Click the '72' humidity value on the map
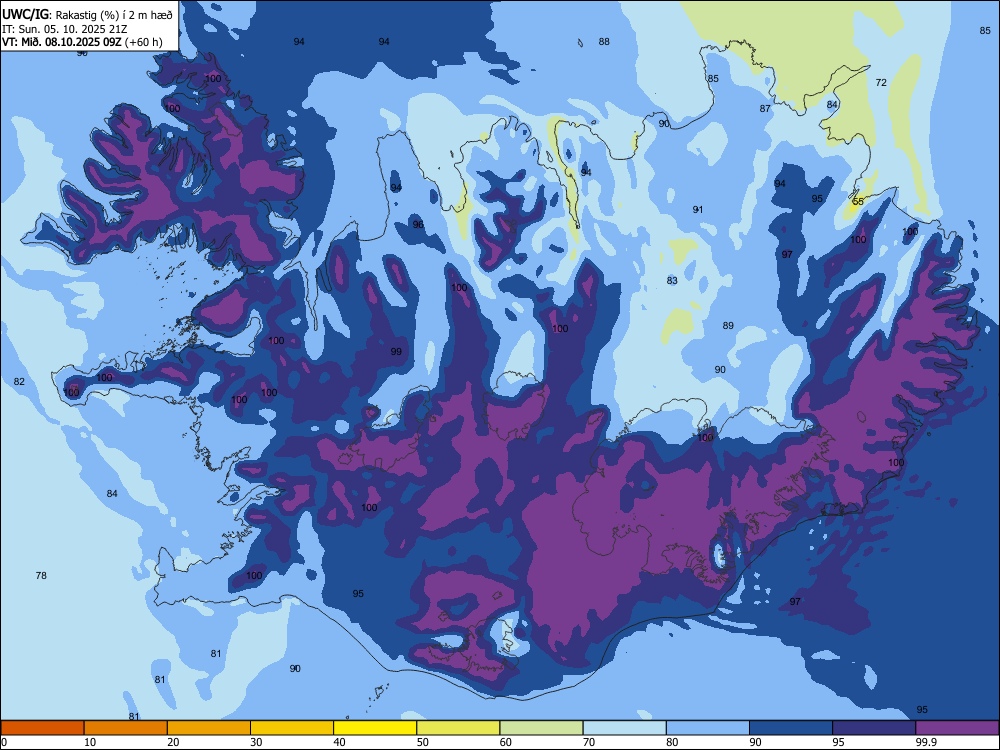 [x=881, y=82]
